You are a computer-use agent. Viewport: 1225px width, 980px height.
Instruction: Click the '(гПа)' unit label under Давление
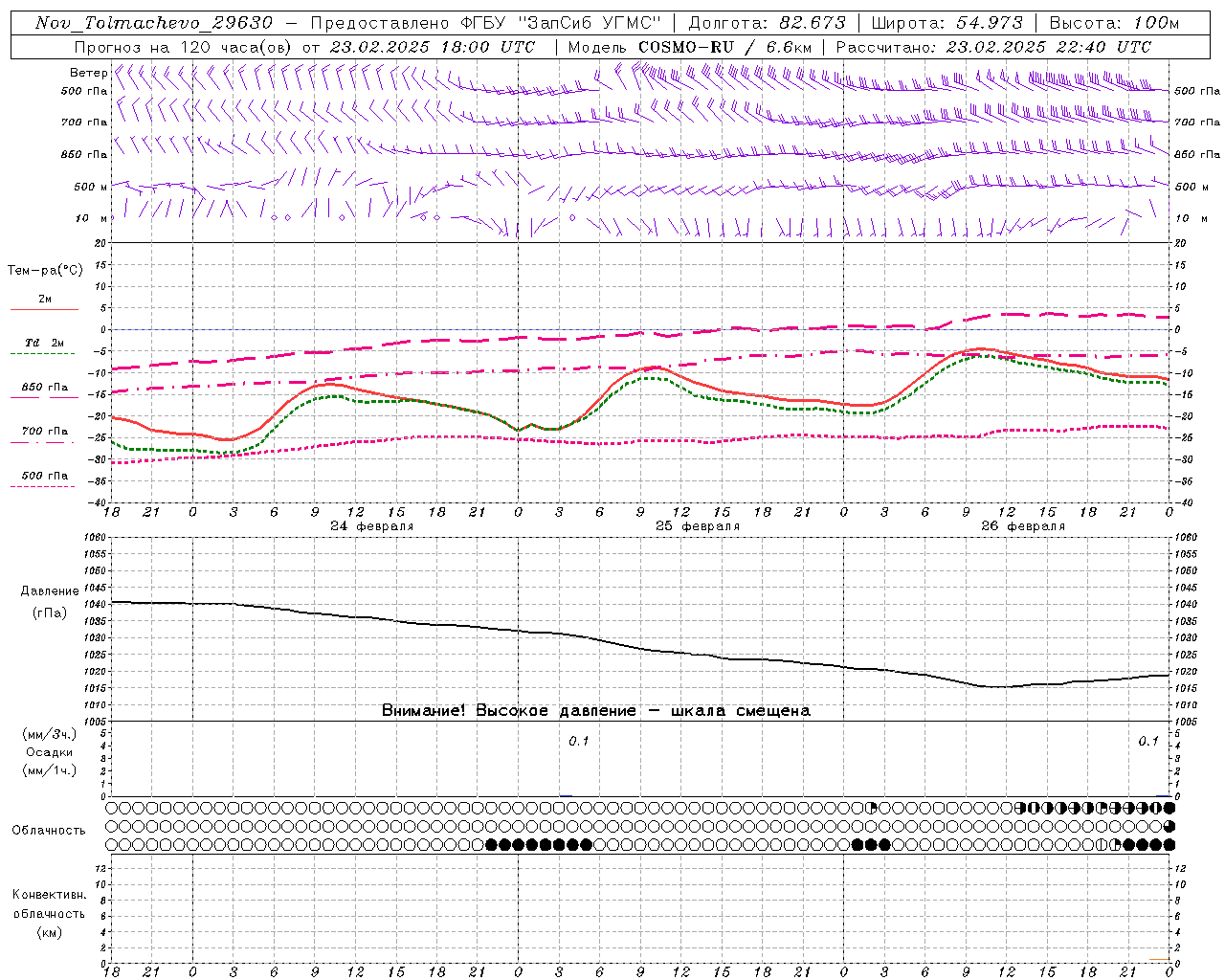pos(49,613)
